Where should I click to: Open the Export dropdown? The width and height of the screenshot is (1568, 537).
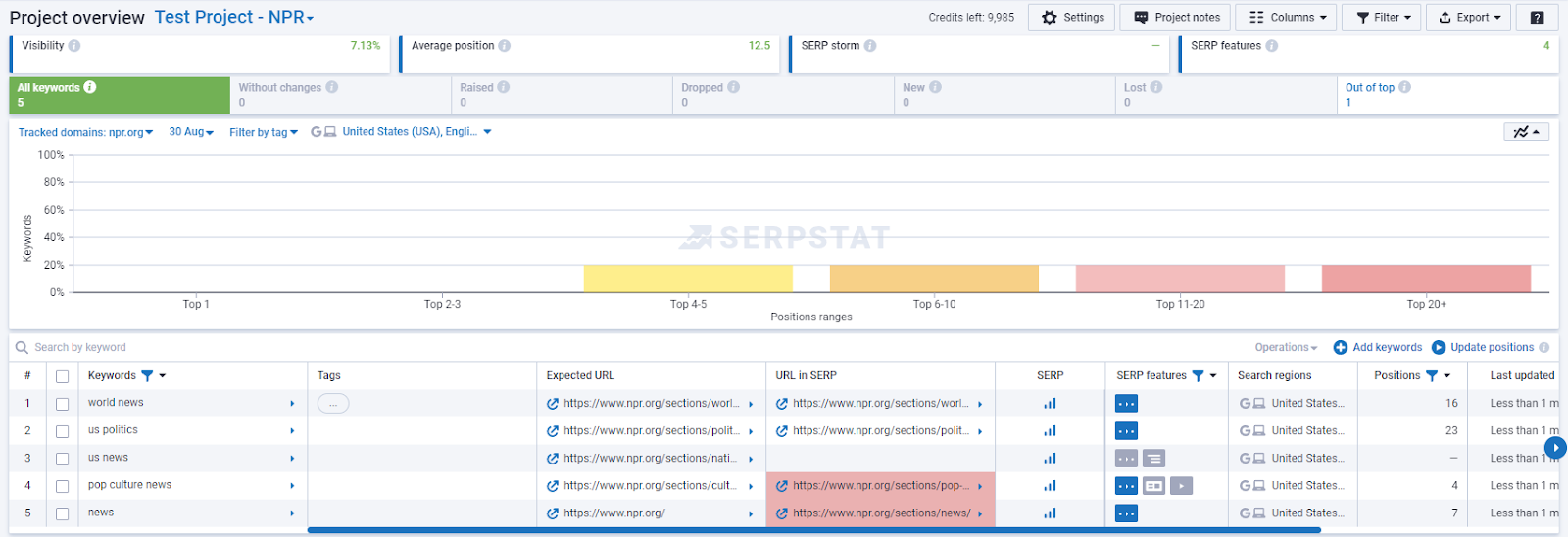1469,18
